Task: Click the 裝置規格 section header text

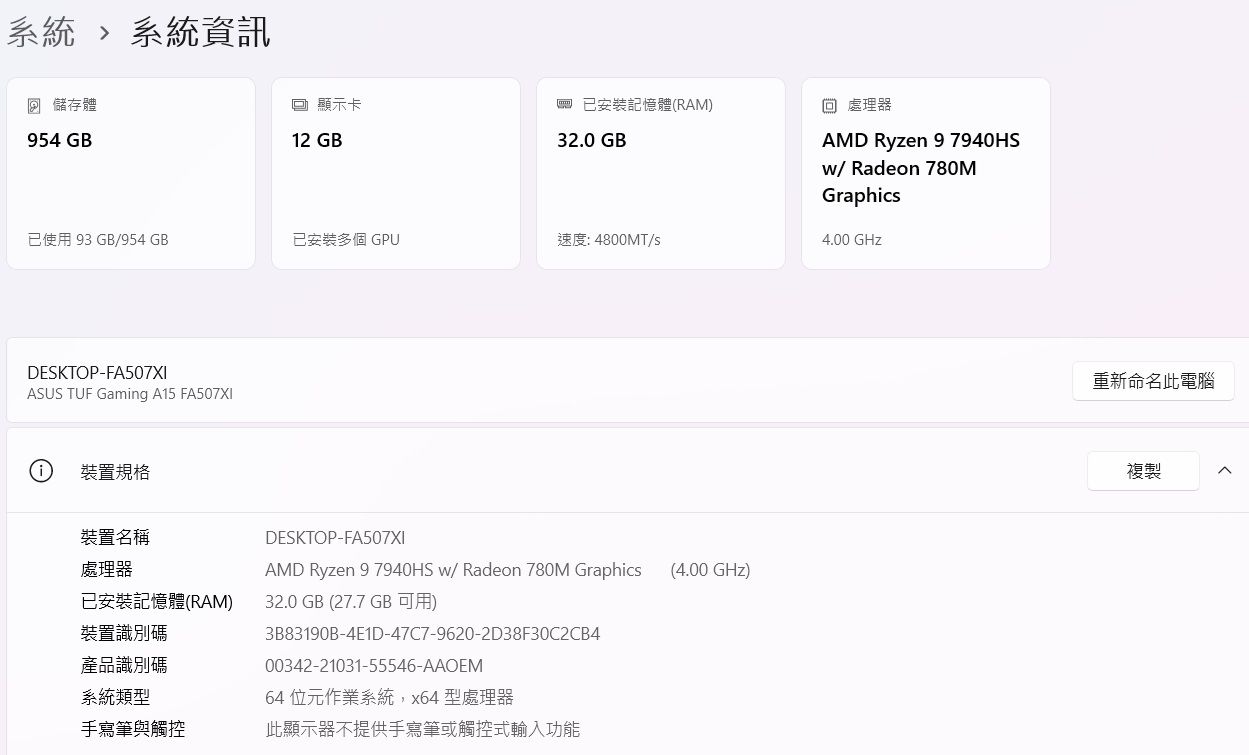Action: [115, 472]
